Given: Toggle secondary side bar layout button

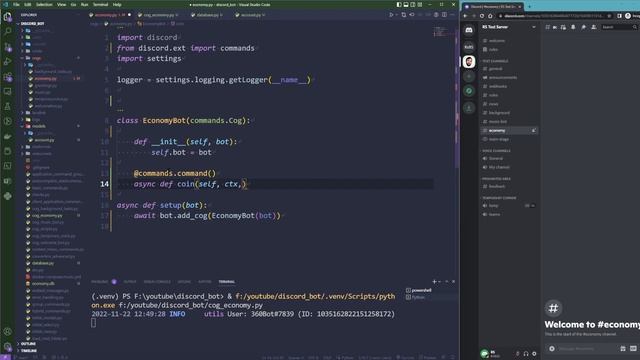Looking at the screenshot, I should pos(413,4).
